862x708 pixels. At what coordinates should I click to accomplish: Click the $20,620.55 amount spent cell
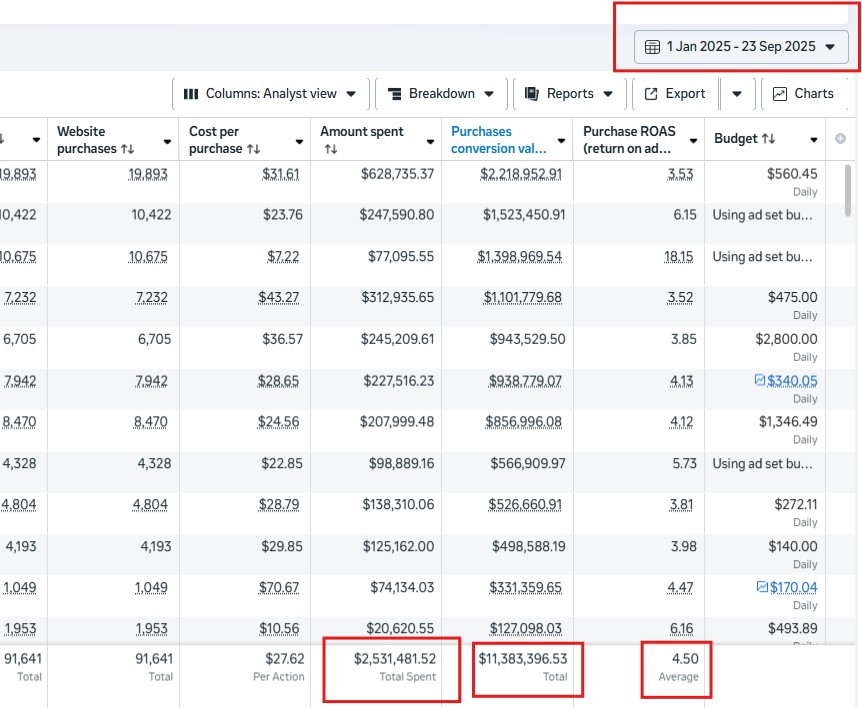pyautogui.click(x=400, y=628)
